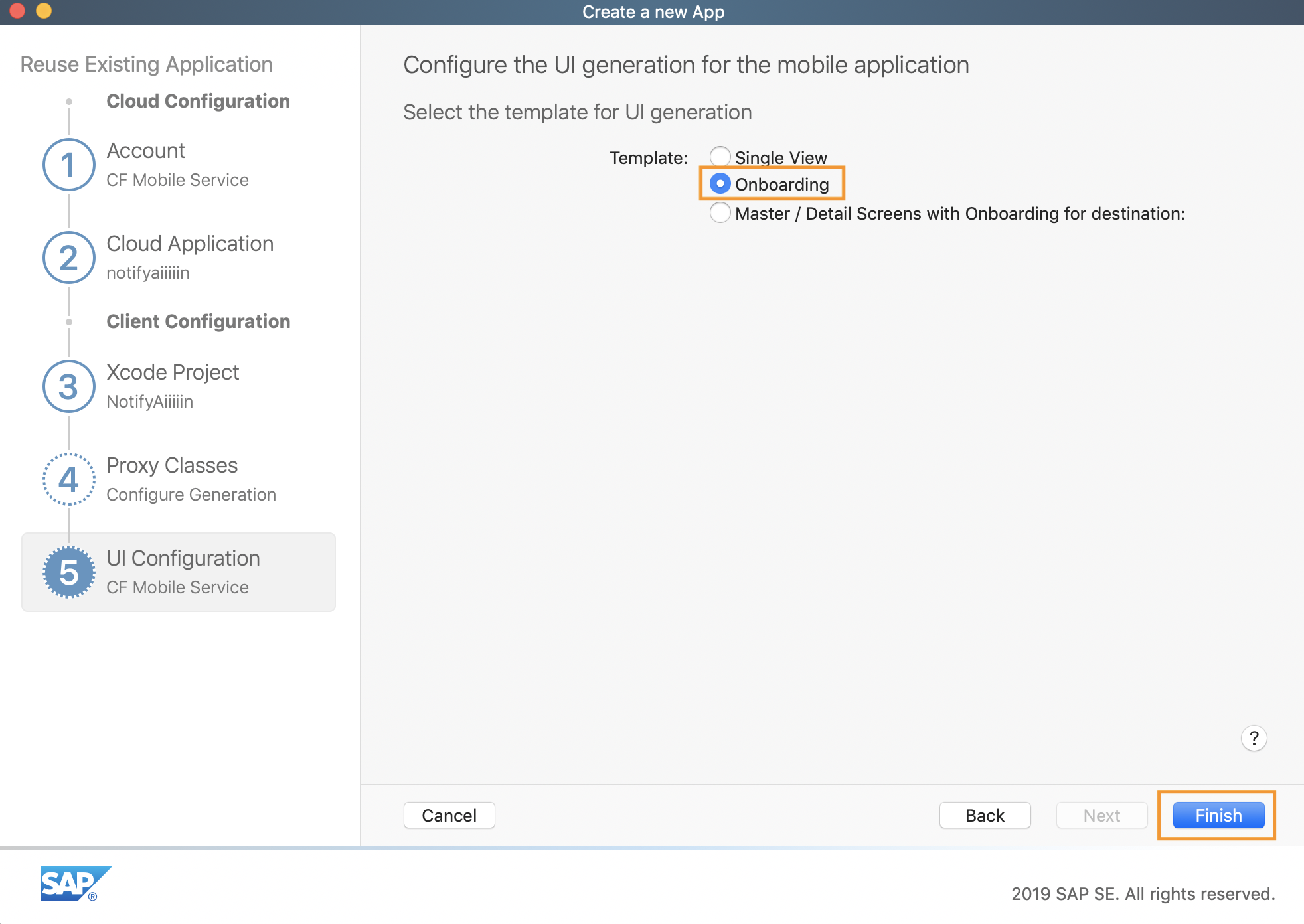
Task: Click 'Select the template for UI generation' text
Action: click(578, 112)
